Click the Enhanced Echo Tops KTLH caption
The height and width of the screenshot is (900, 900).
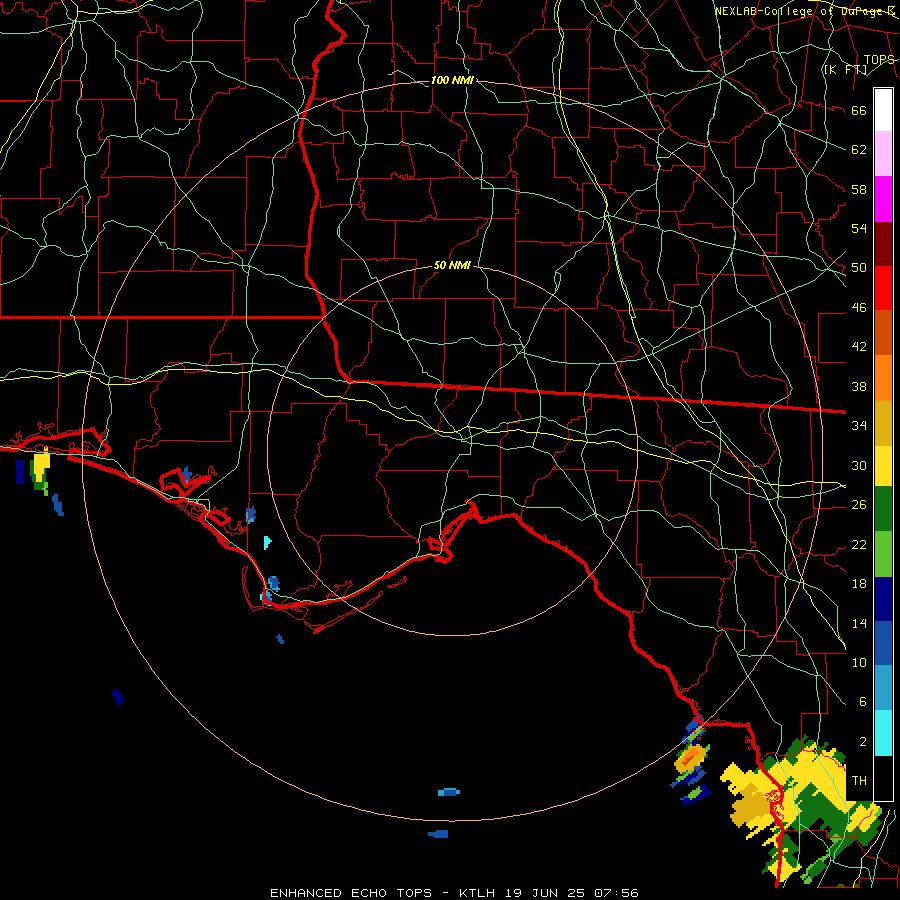[x=454, y=893]
